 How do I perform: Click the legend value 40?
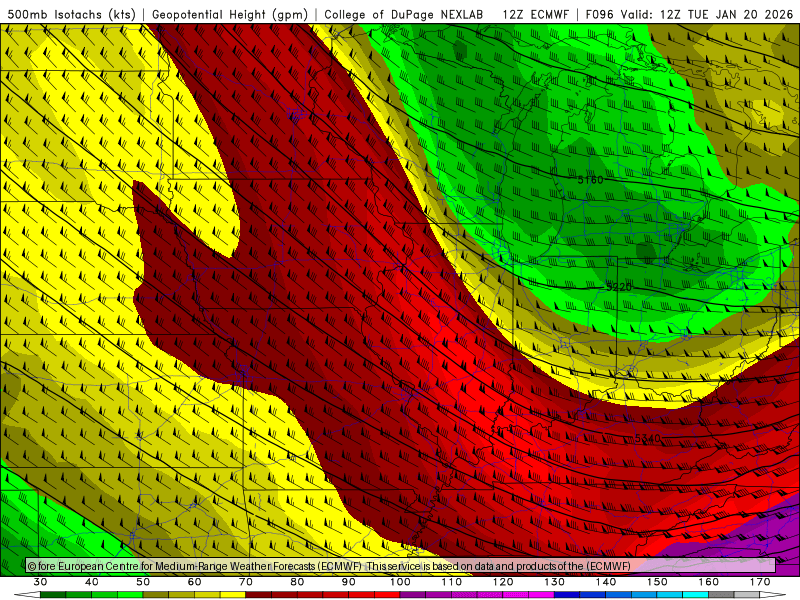pyautogui.click(x=92, y=582)
